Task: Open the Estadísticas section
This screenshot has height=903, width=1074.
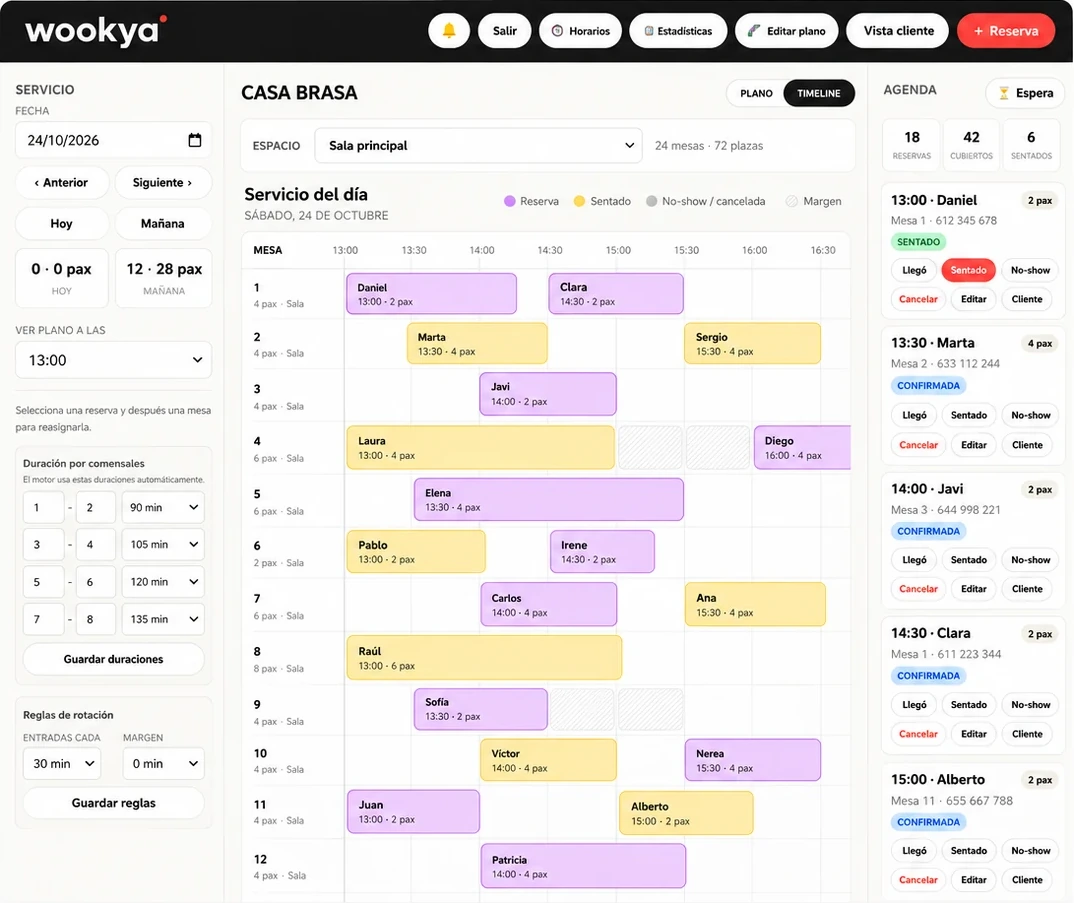Action: coord(678,31)
